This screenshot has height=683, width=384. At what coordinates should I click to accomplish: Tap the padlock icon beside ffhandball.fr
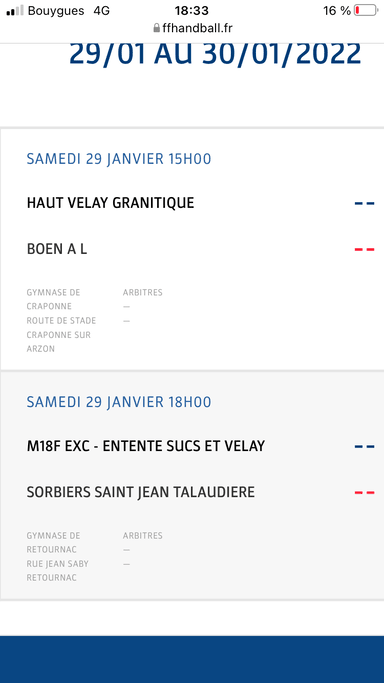point(157,28)
